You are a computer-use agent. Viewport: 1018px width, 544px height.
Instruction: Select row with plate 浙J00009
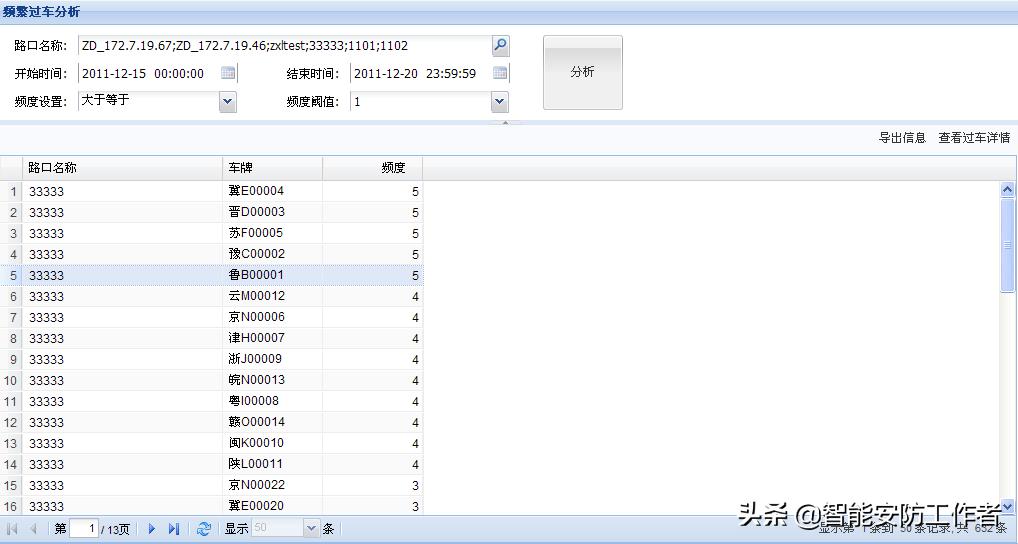click(212, 359)
